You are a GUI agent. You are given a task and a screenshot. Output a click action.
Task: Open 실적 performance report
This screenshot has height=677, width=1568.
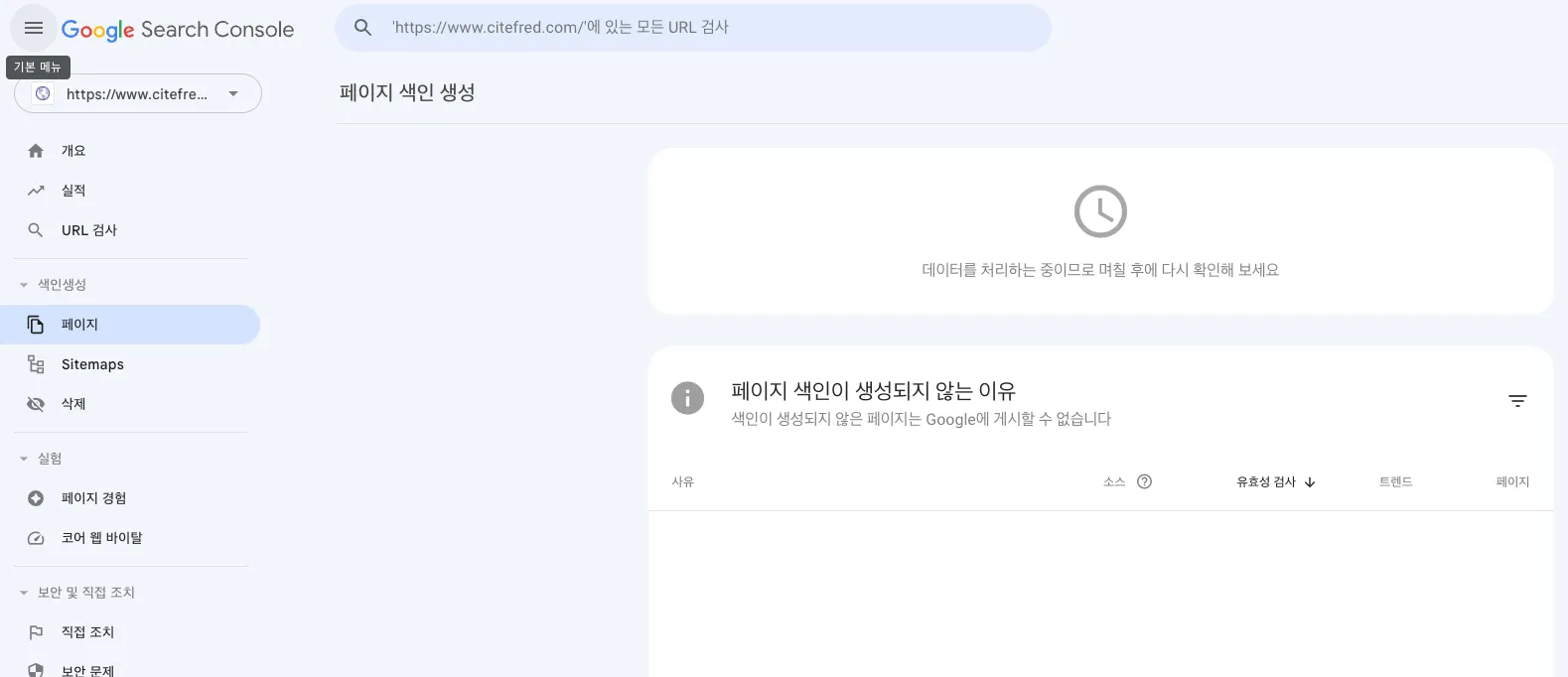[x=73, y=191]
